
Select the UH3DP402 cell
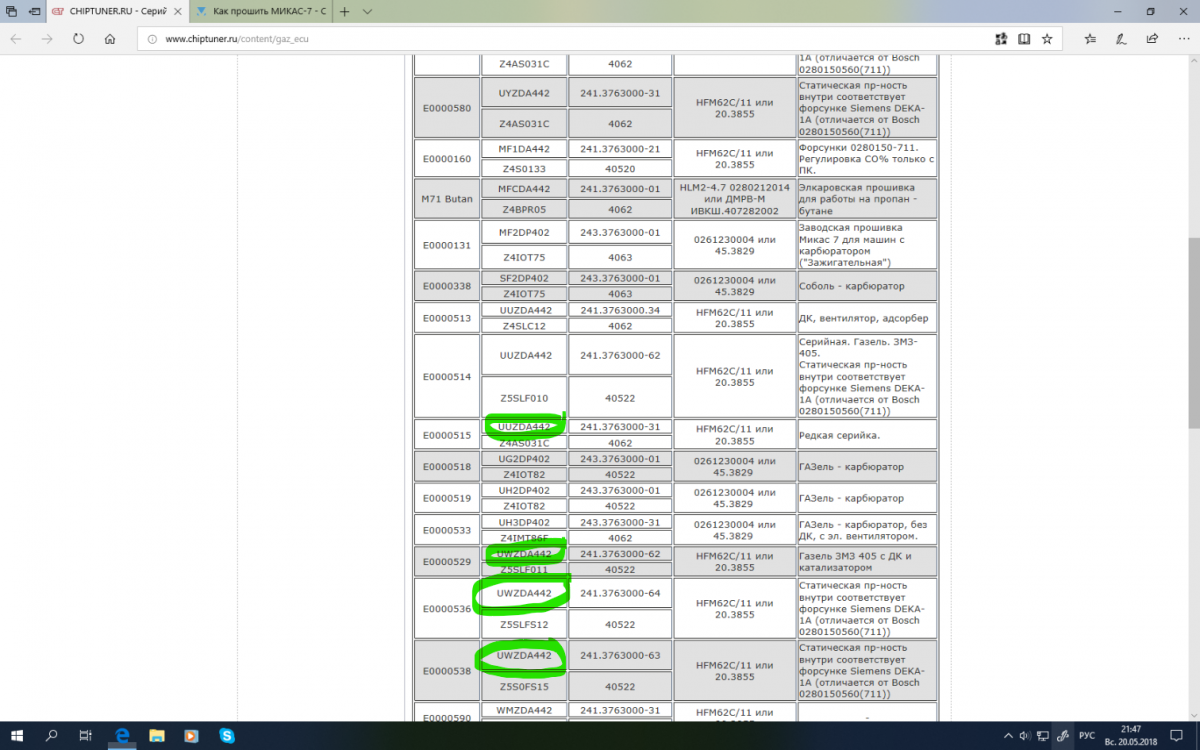[x=524, y=522]
